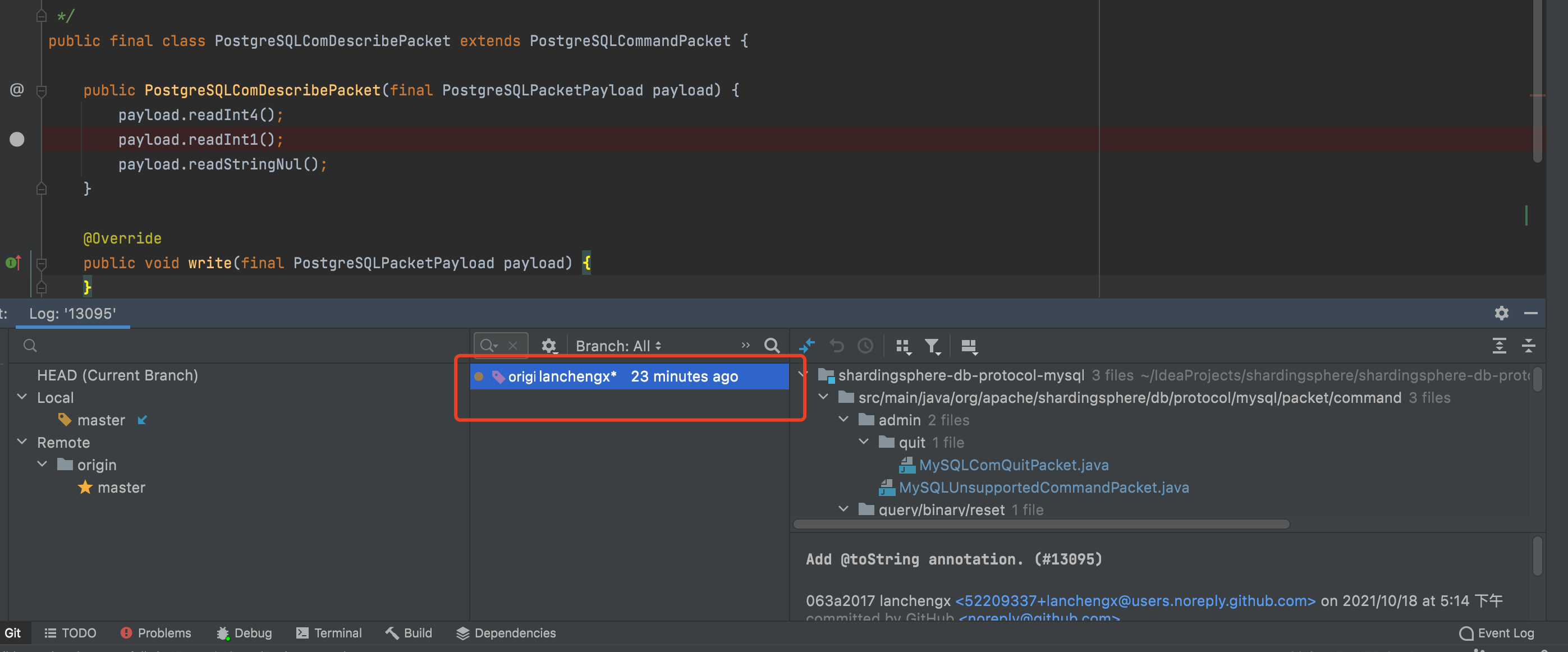Collapse the Remote branches section
The height and width of the screenshot is (652, 1568).
tap(22, 442)
